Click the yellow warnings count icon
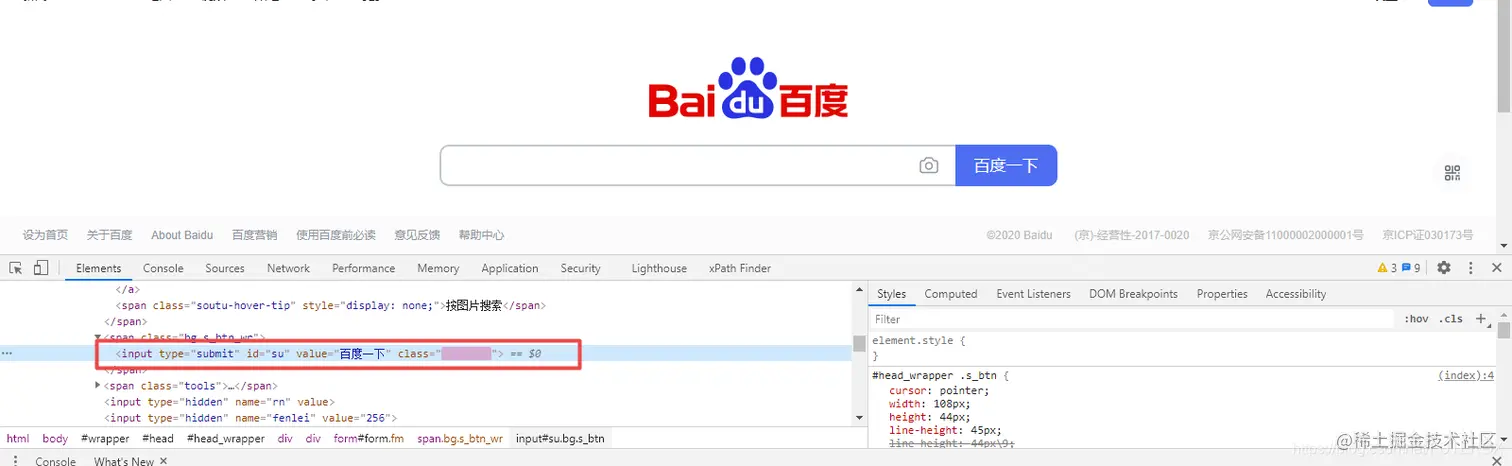 pyautogui.click(x=1386, y=268)
